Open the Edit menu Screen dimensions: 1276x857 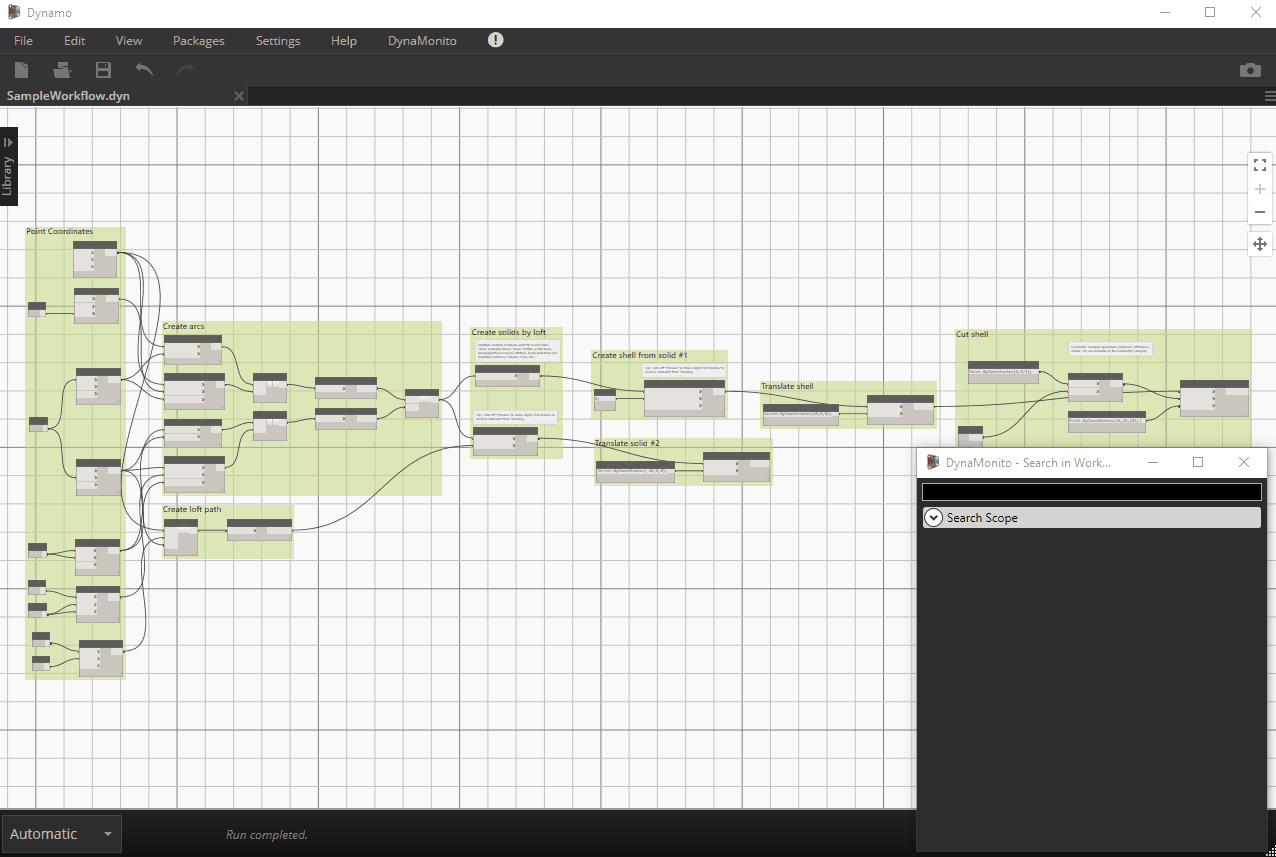tap(75, 41)
